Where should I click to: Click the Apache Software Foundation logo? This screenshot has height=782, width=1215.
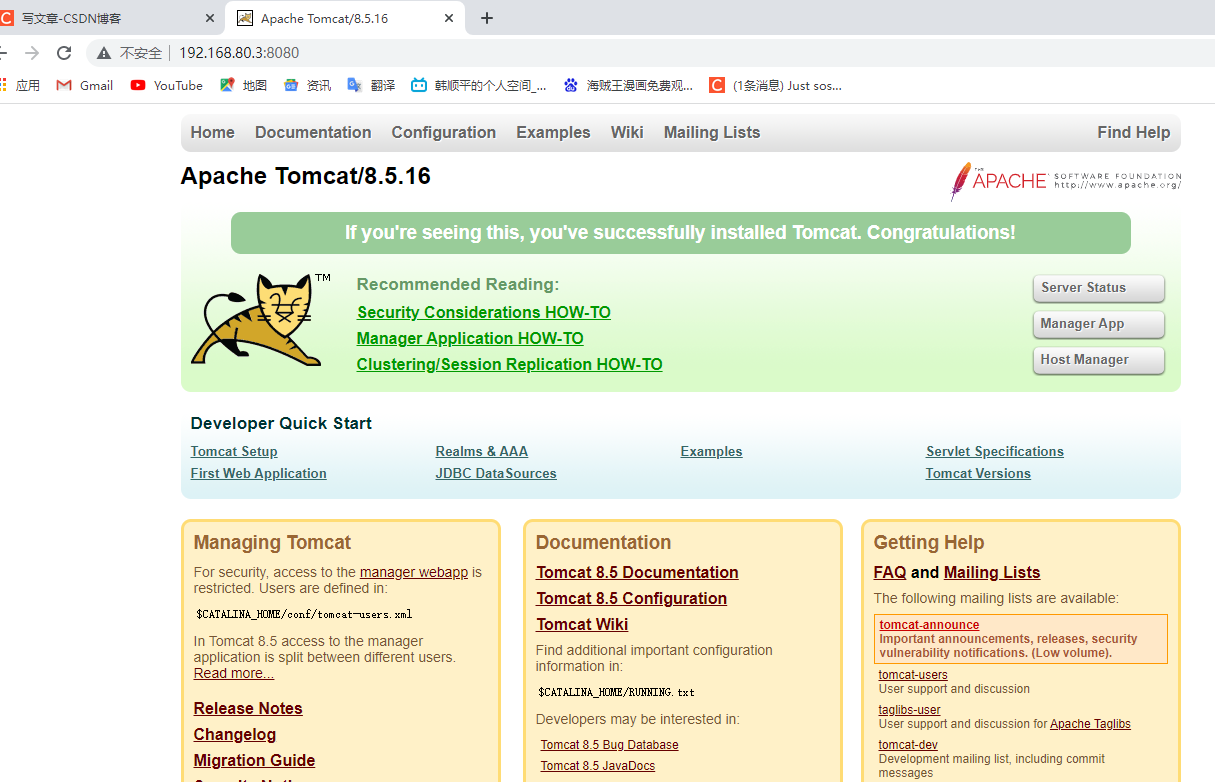tap(1065, 181)
